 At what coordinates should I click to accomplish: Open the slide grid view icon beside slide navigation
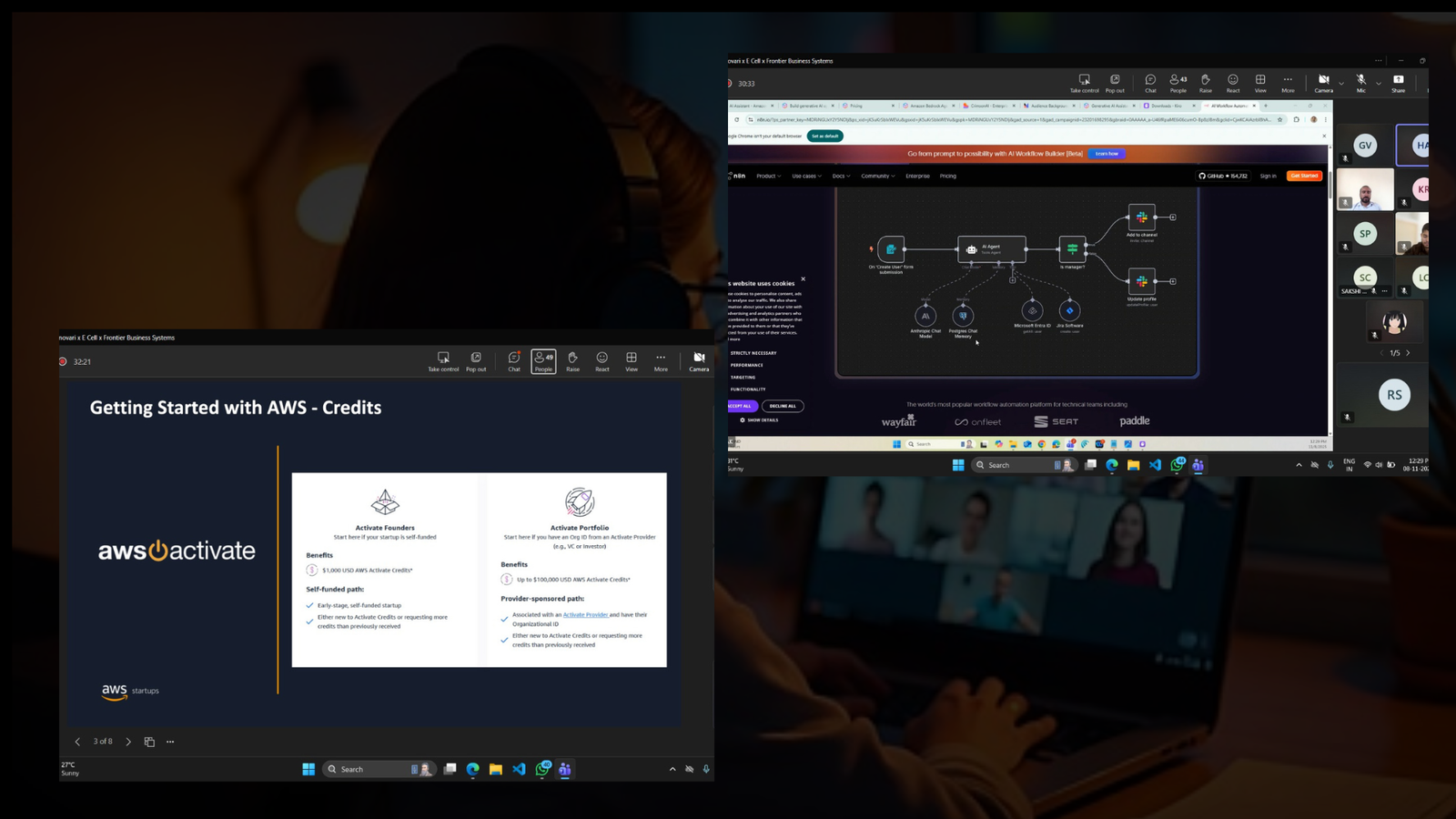coord(149,742)
